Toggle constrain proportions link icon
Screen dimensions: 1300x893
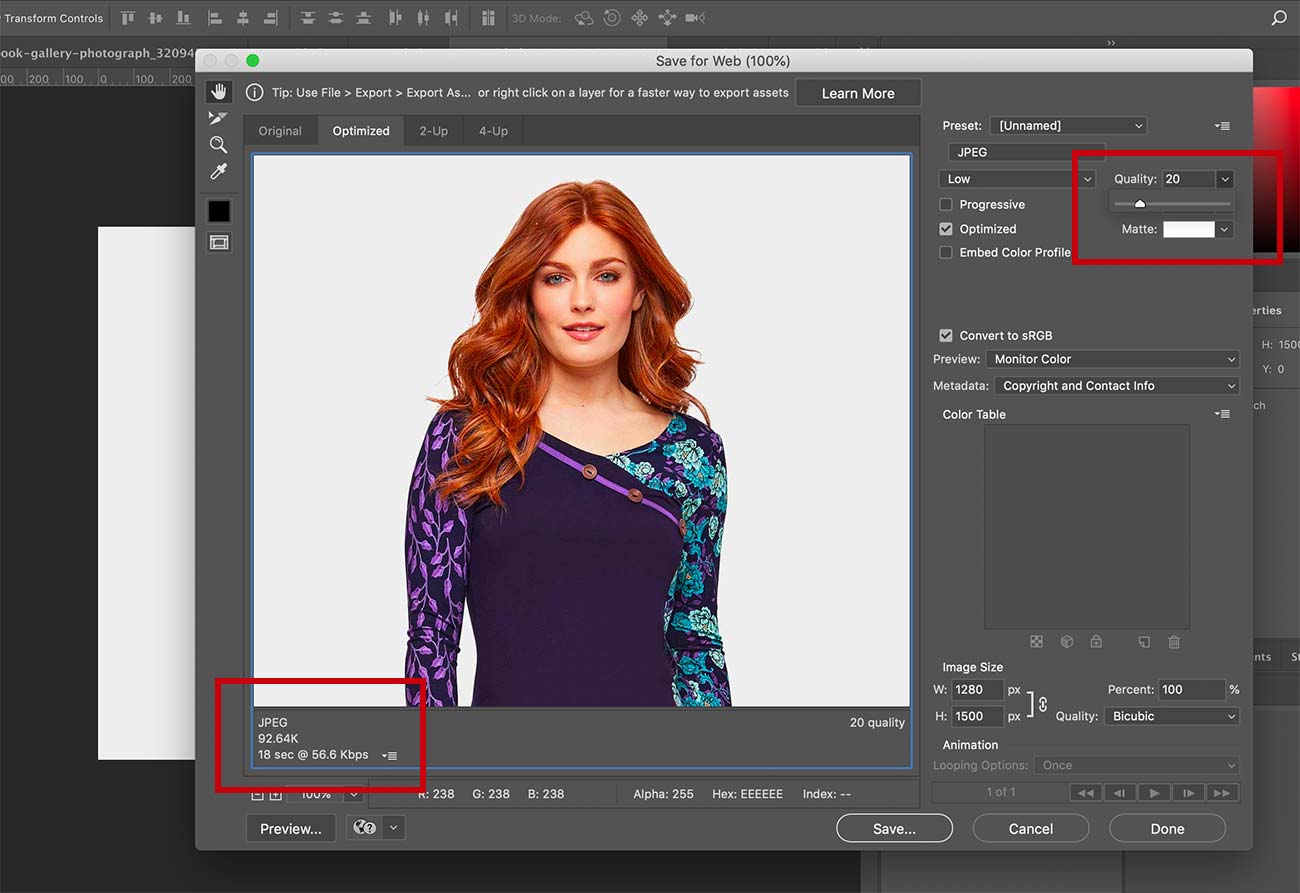click(x=1042, y=703)
